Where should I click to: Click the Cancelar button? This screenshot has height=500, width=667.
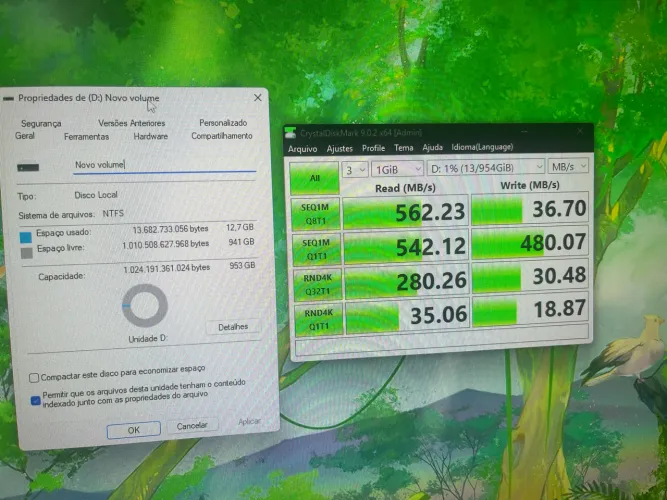[x=192, y=426]
